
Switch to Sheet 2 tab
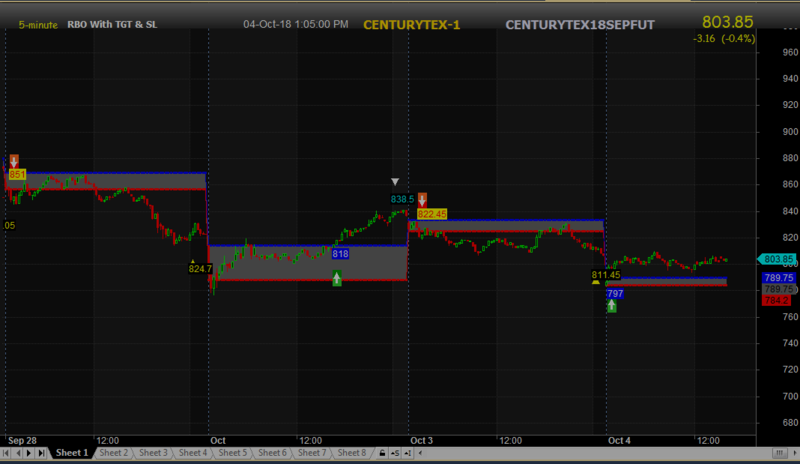tap(113, 453)
